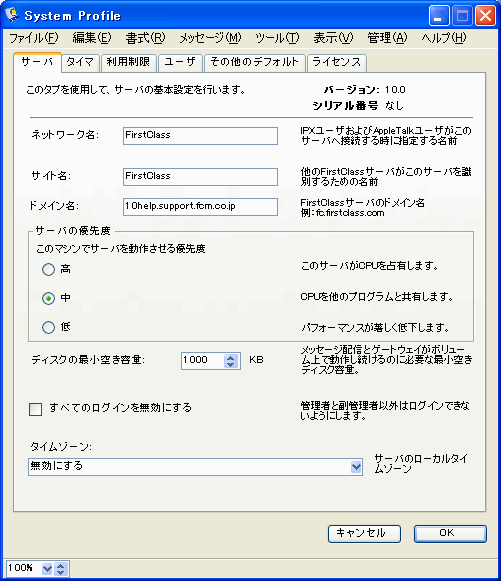Click the zoom stepper in the status bar
This screenshot has height=581, width=501.
(x=61, y=568)
